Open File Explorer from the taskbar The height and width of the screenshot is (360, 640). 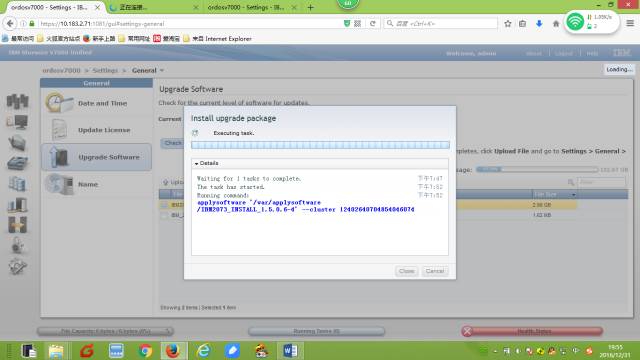(56, 351)
